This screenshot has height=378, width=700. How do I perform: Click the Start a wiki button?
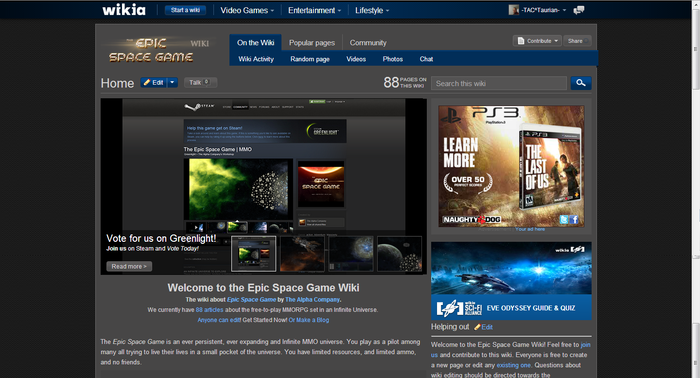(x=185, y=10)
